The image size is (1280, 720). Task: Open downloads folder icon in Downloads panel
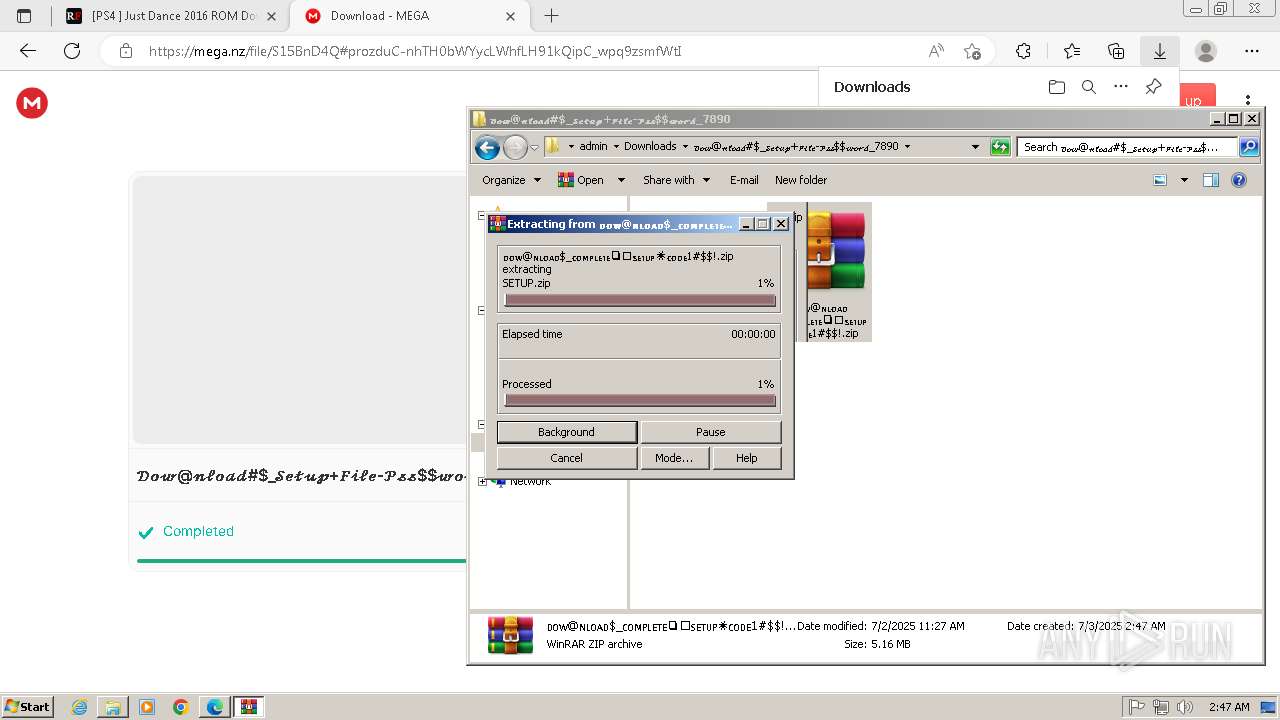[1056, 87]
